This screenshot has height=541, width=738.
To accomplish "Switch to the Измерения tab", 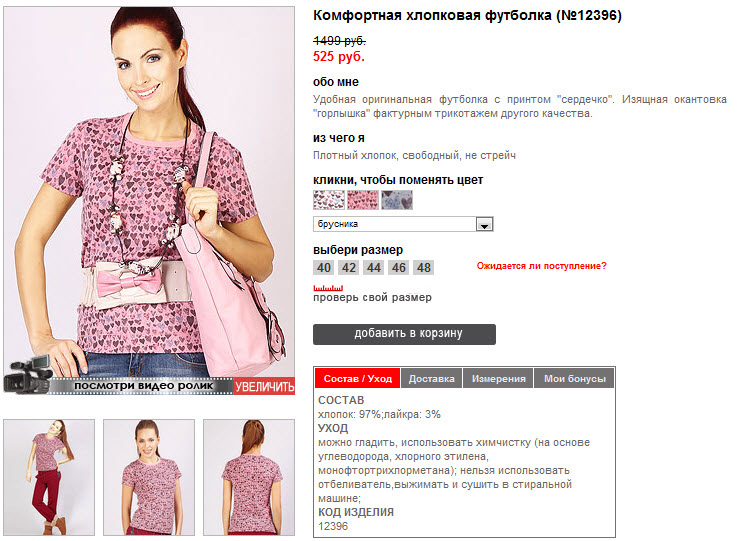I will click(498, 379).
